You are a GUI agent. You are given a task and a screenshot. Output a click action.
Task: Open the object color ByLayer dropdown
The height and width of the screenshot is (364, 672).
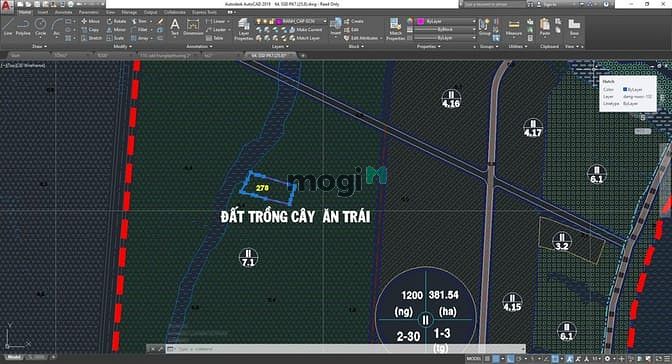click(x=445, y=21)
